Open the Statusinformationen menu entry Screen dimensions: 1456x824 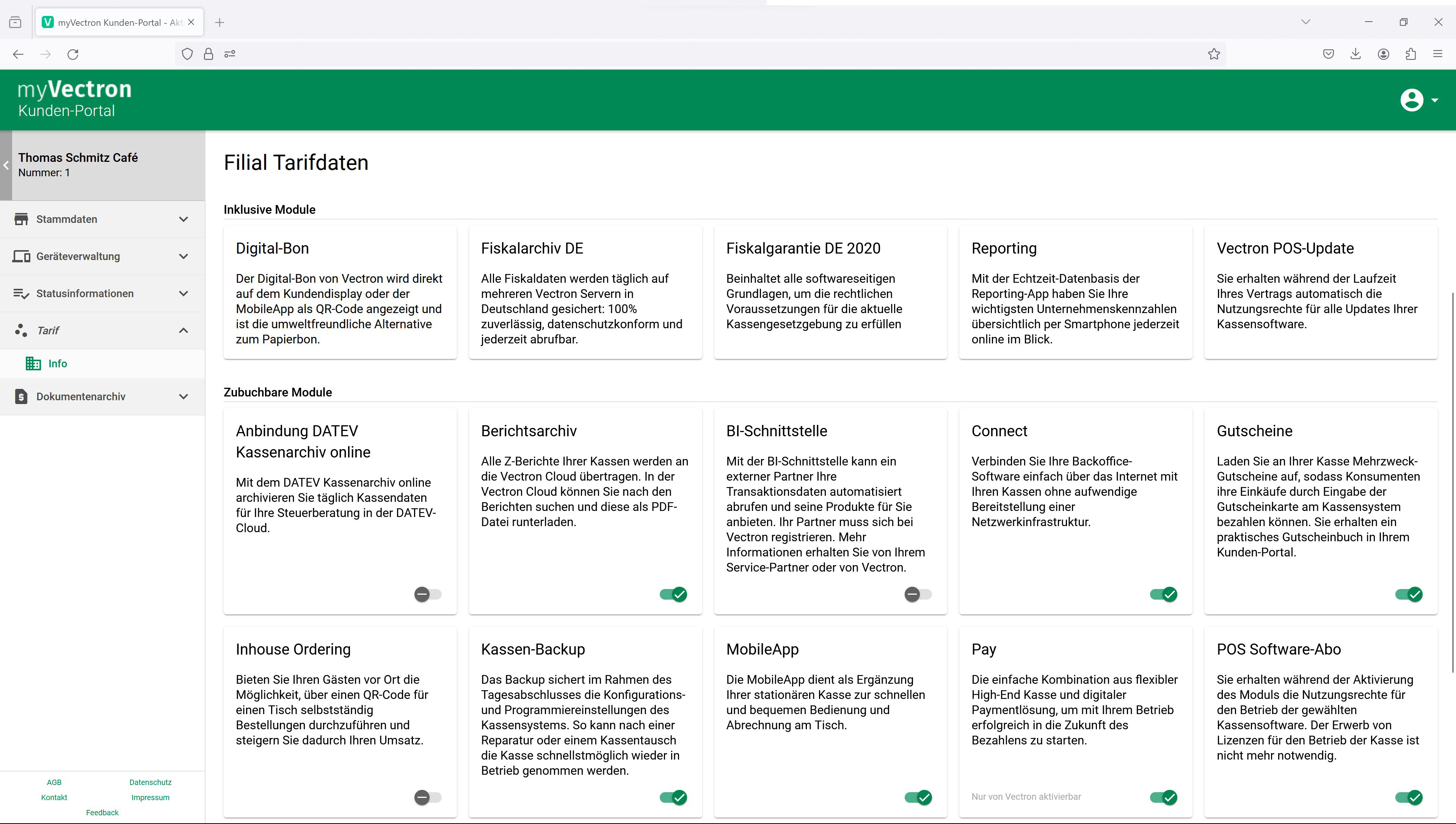(85, 294)
